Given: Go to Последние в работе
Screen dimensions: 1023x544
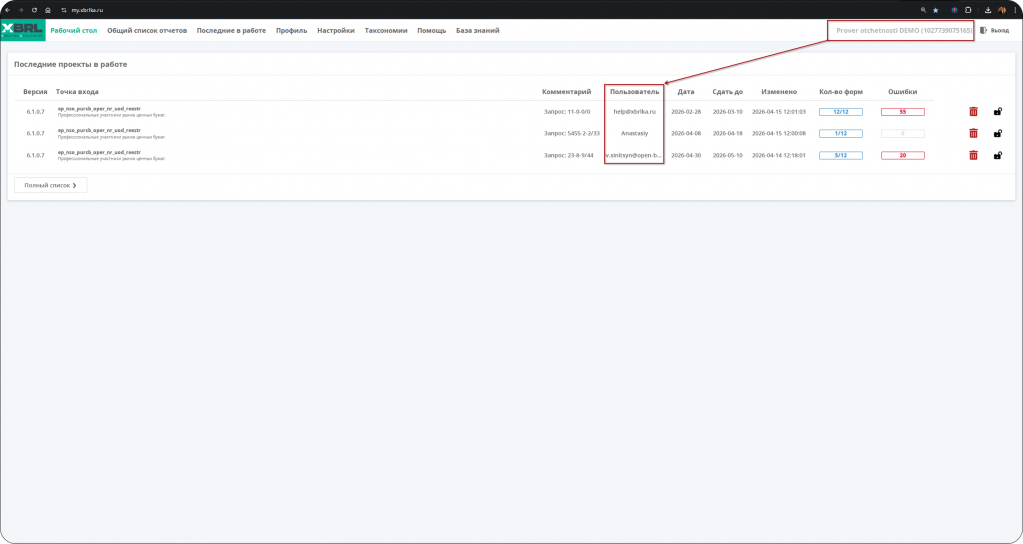Looking at the screenshot, I should pos(232,30).
